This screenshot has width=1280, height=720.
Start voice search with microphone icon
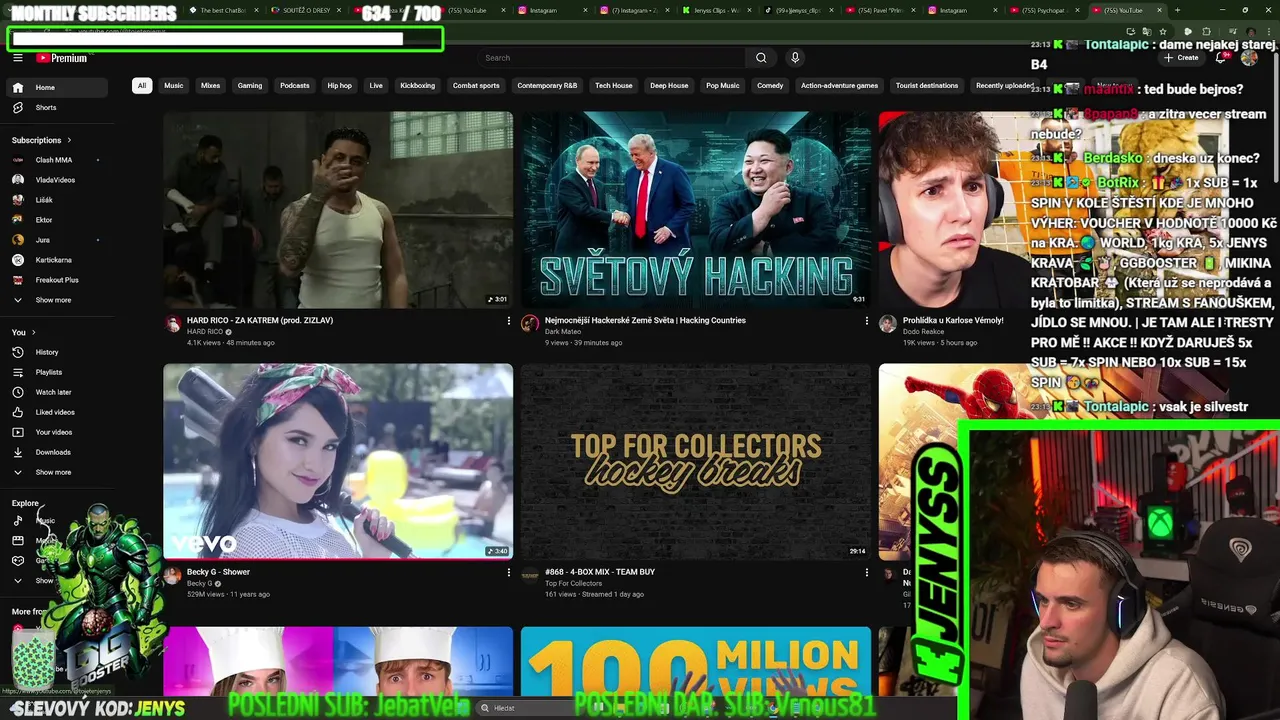pos(795,58)
